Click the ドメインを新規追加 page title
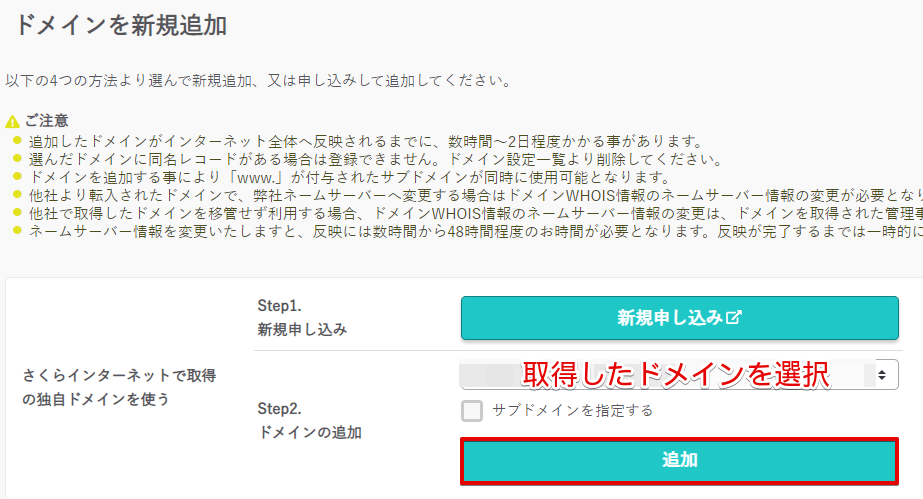This screenshot has width=923, height=499. pos(121,25)
